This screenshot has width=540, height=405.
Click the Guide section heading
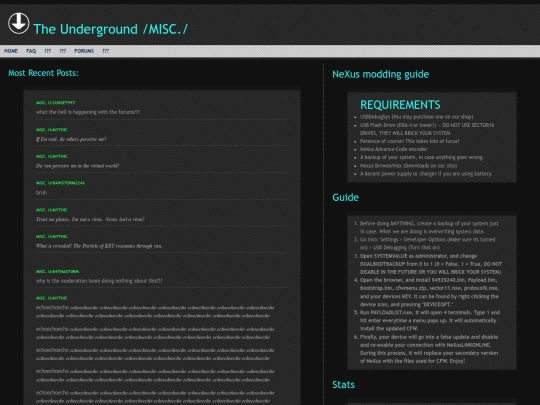coord(345,197)
